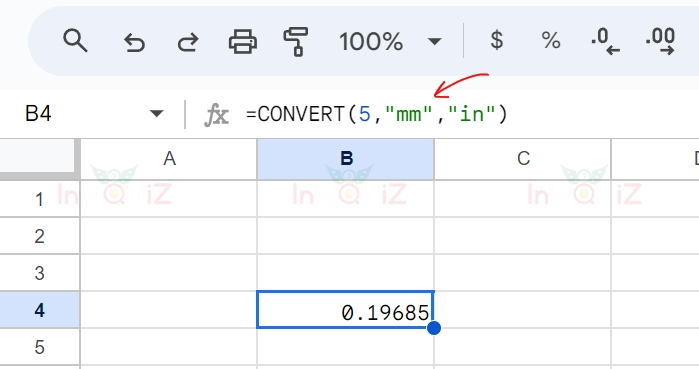Image resolution: width=699 pixels, height=369 pixels.
Task: Activate the paint format roller
Action: (296, 41)
